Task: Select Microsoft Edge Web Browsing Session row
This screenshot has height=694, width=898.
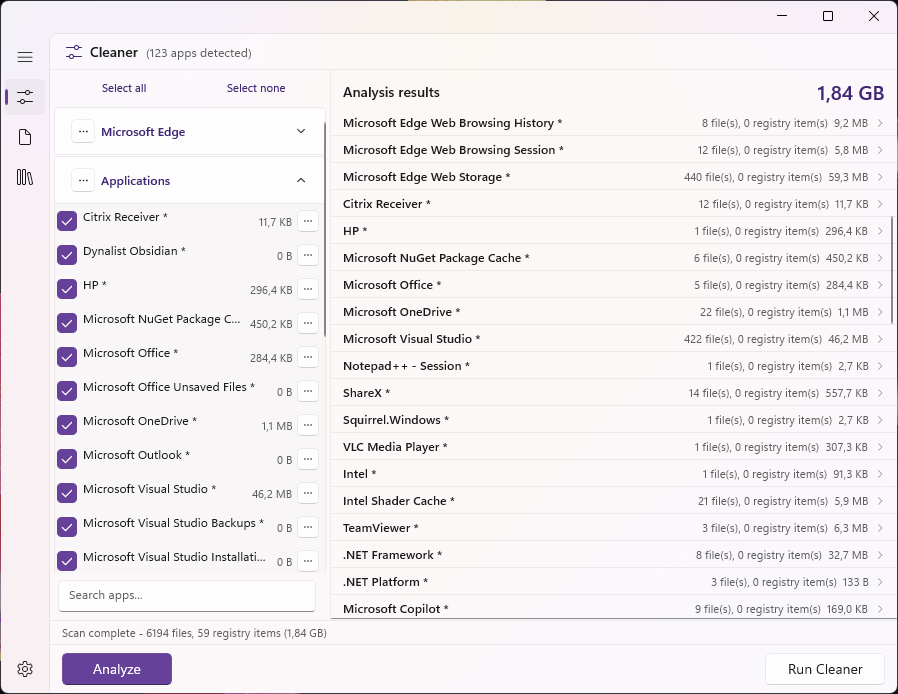Action: click(x=613, y=150)
